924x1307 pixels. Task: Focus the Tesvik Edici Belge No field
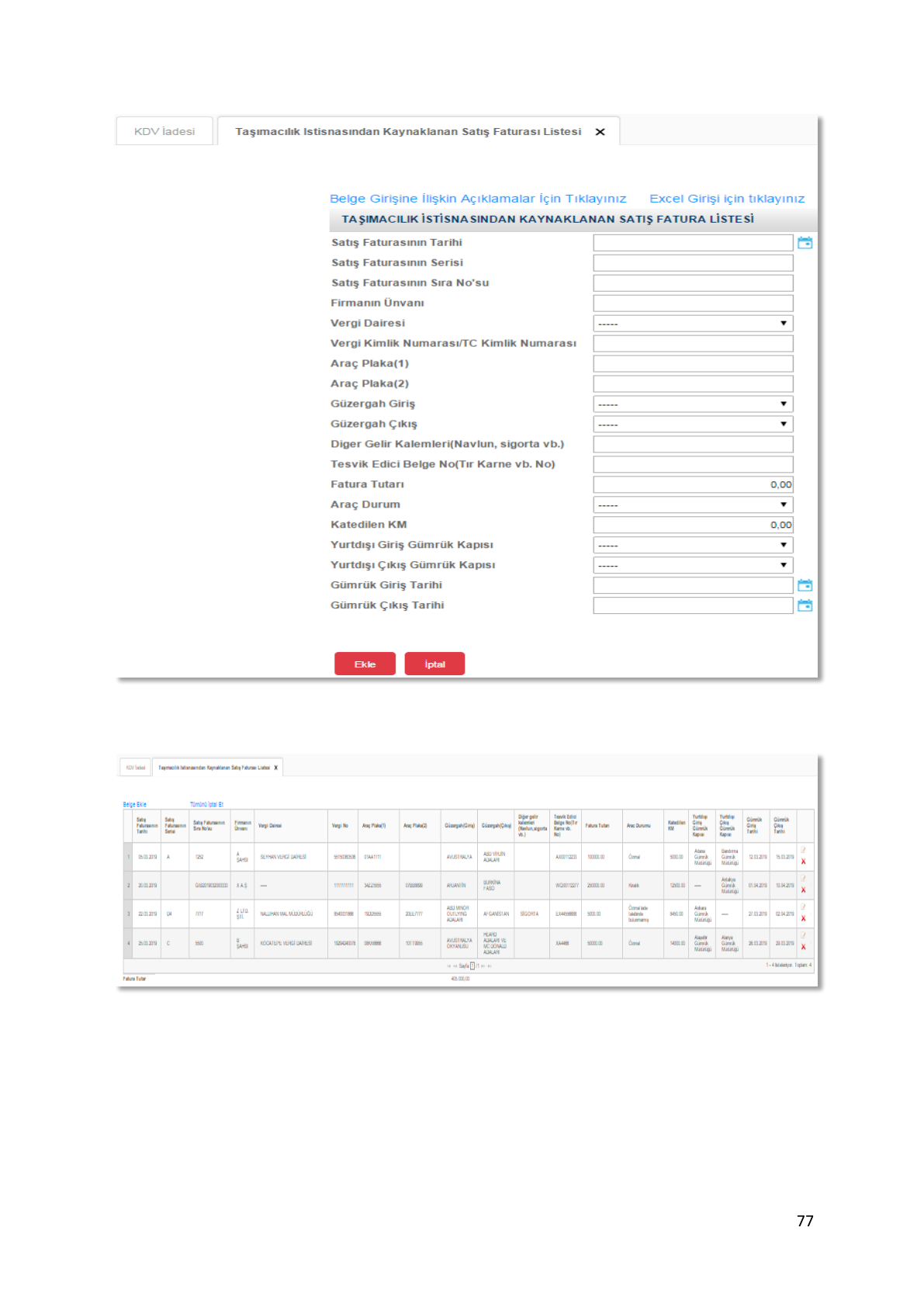pyautogui.click(x=693, y=465)
